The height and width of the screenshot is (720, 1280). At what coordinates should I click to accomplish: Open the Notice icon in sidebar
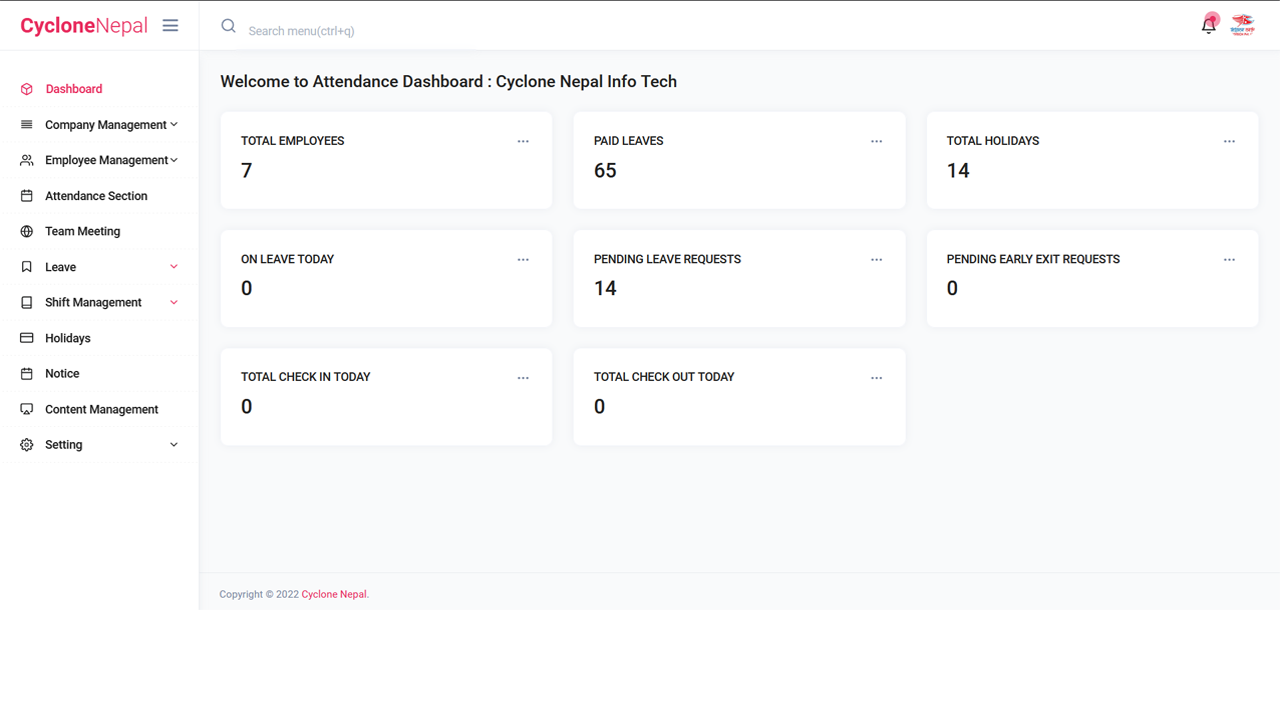tap(25, 373)
